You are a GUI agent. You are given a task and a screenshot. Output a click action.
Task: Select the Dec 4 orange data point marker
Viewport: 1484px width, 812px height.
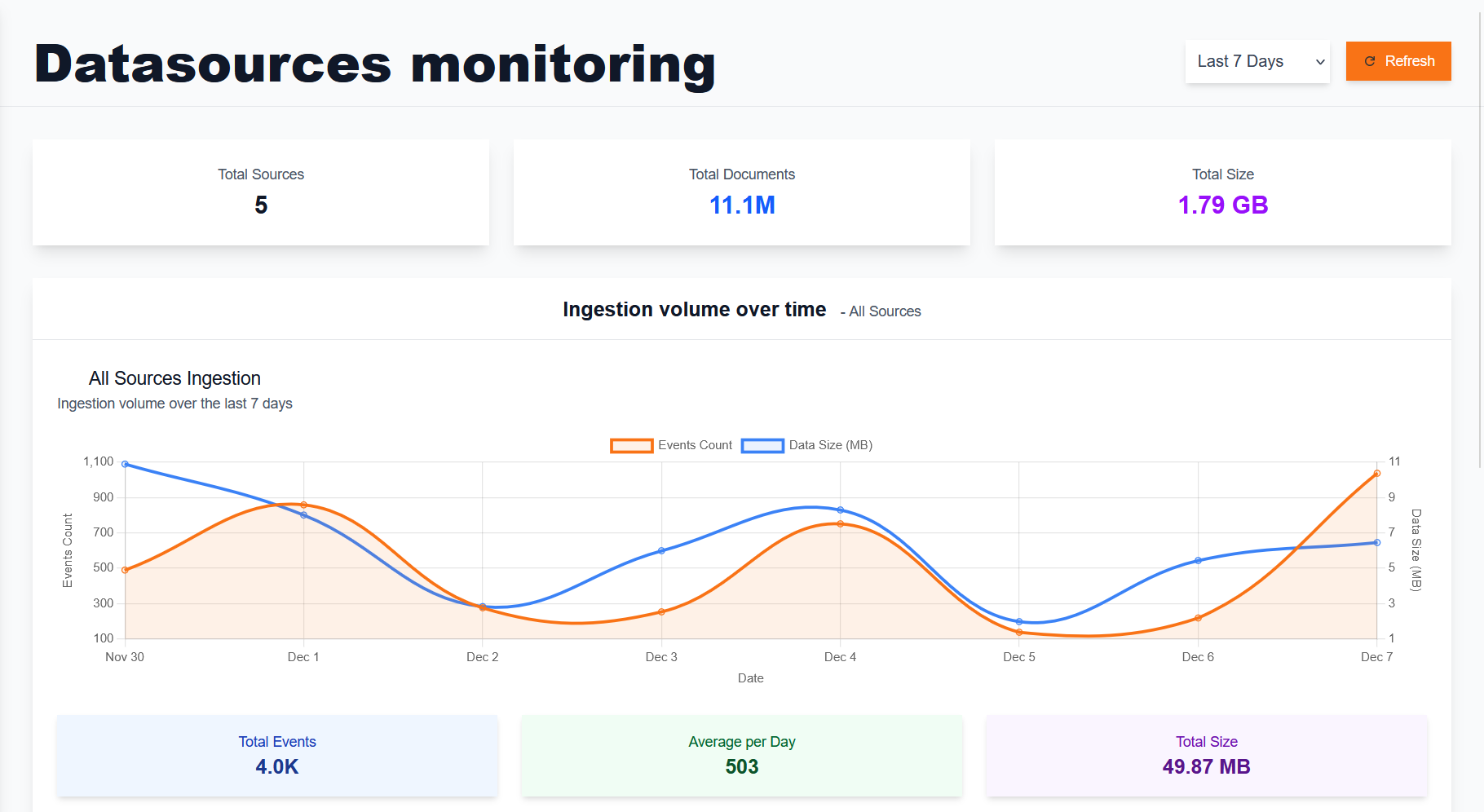(841, 524)
